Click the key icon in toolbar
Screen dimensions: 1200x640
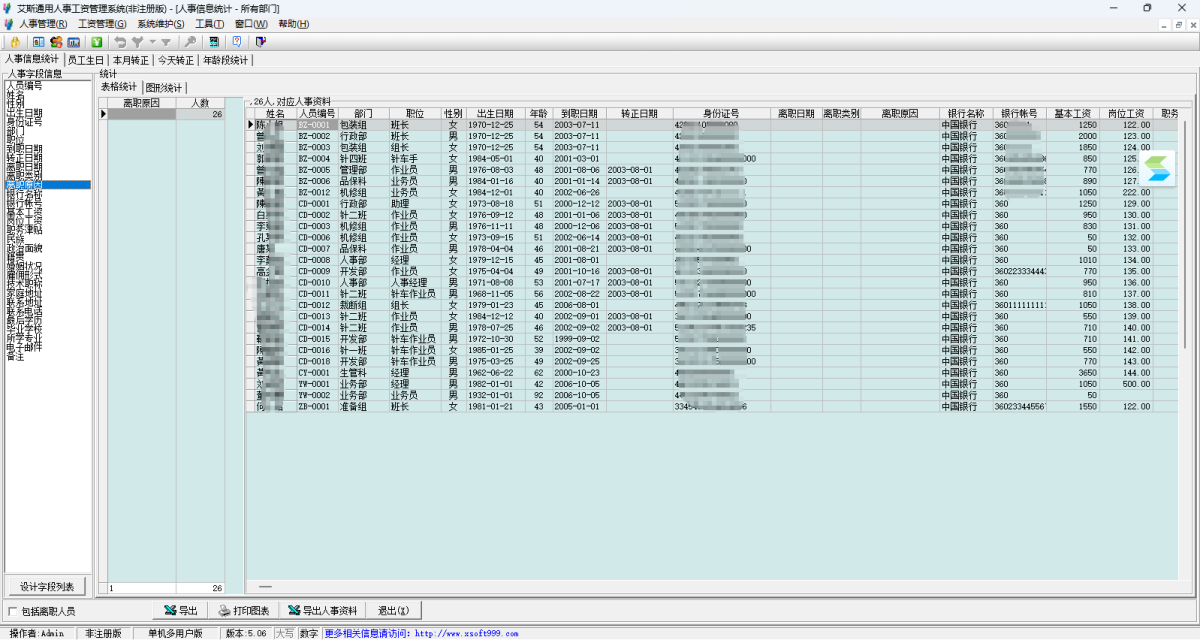click(x=190, y=42)
